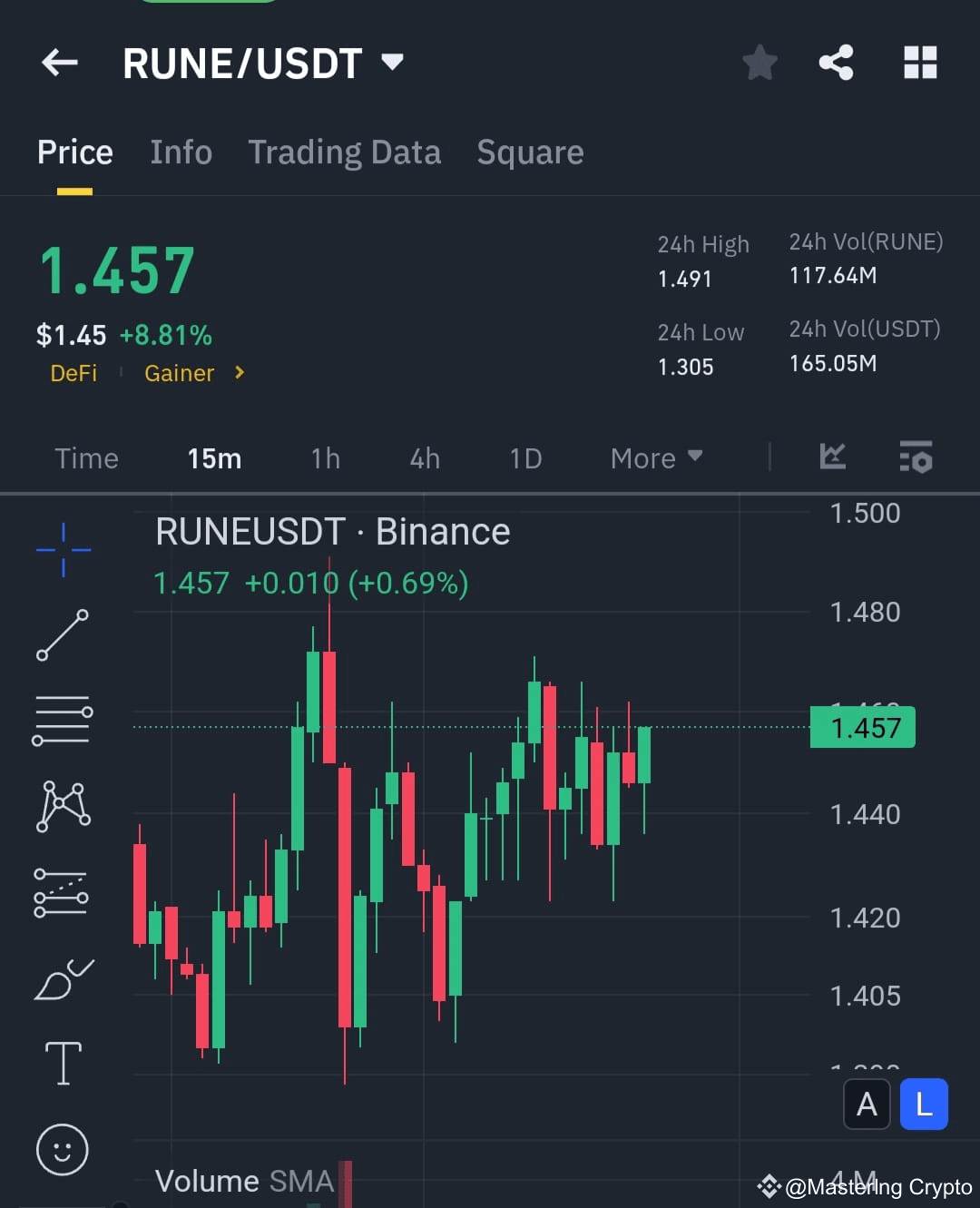Toggle RUNE/USDT as a favorite star
This screenshot has width=980, height=1208.
[759, 63]
